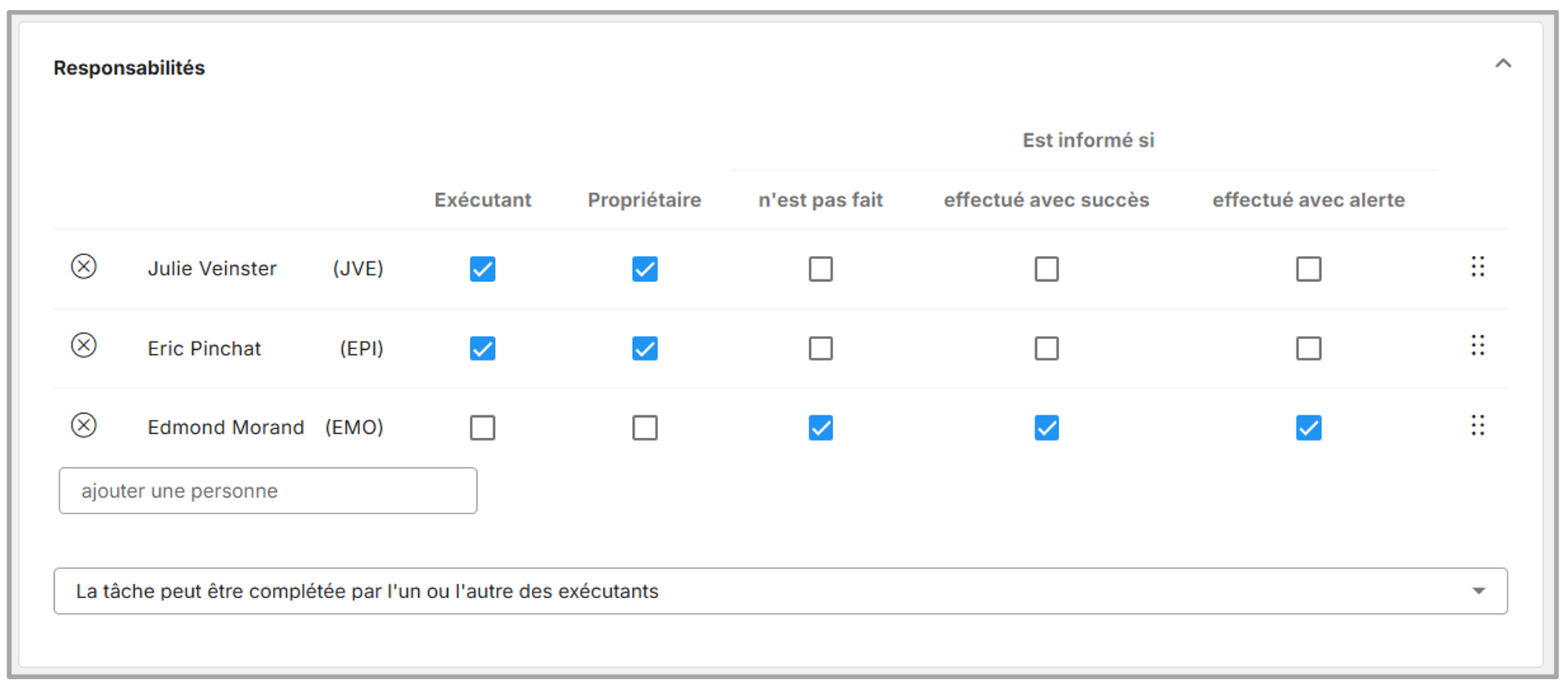The height and width of the screenshot is (686, 1568).
Task: Uncheck "effectué avec succès" for Edmond Morand
Action: 1046,428
